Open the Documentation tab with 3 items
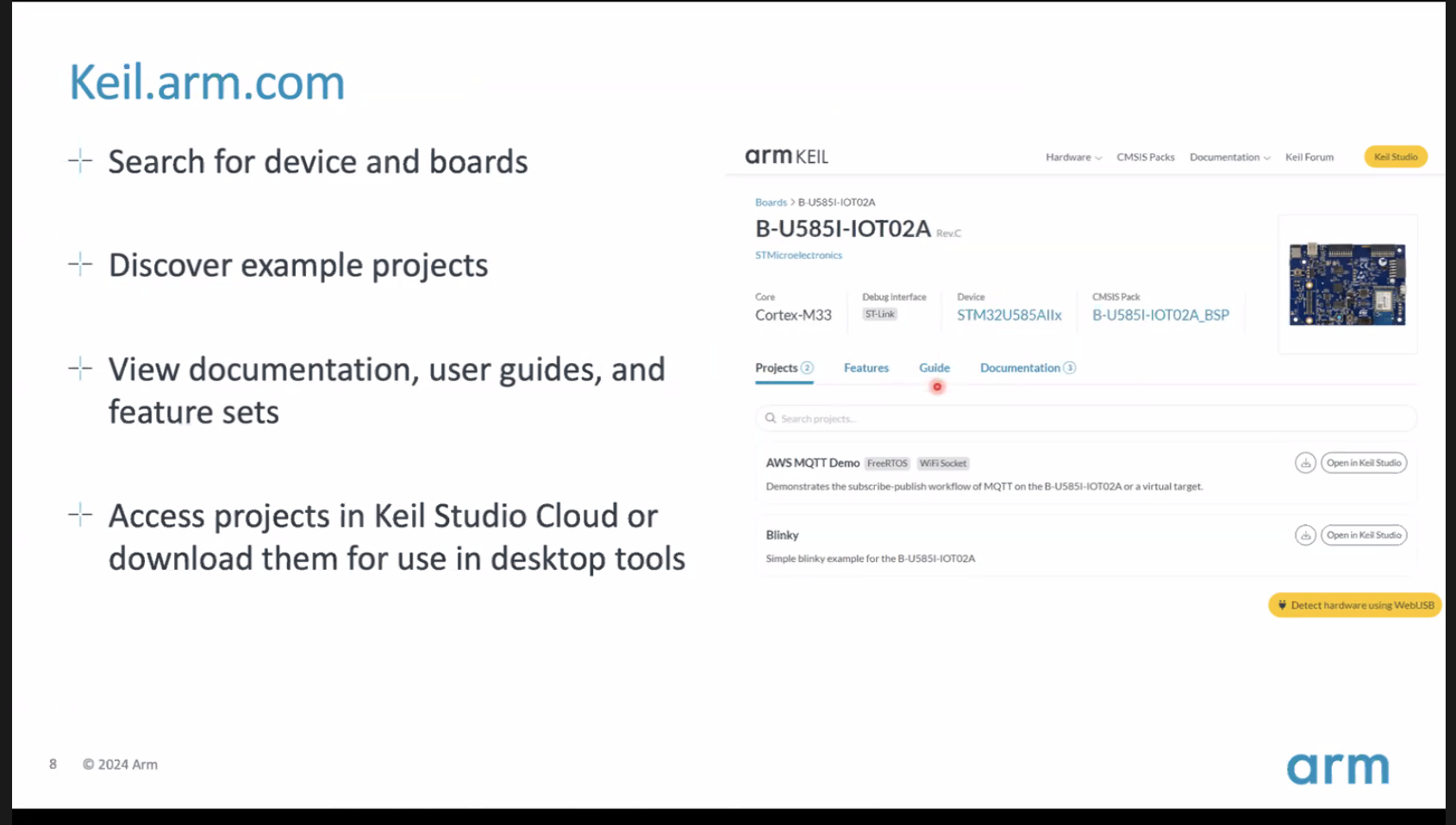Screen dimensions: 1456x825 click(1028, 368)
